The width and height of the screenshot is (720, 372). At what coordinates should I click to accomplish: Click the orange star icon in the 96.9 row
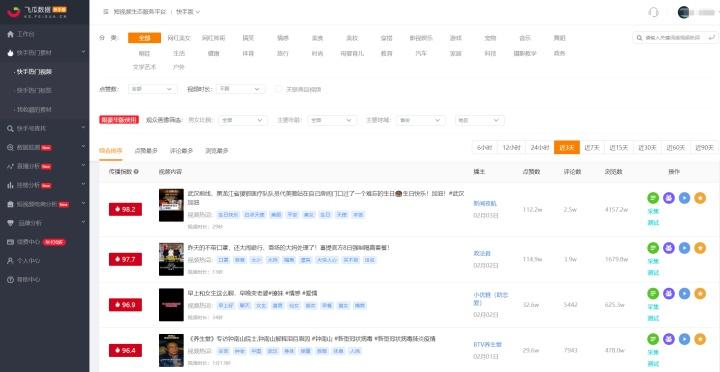(700, 293)
